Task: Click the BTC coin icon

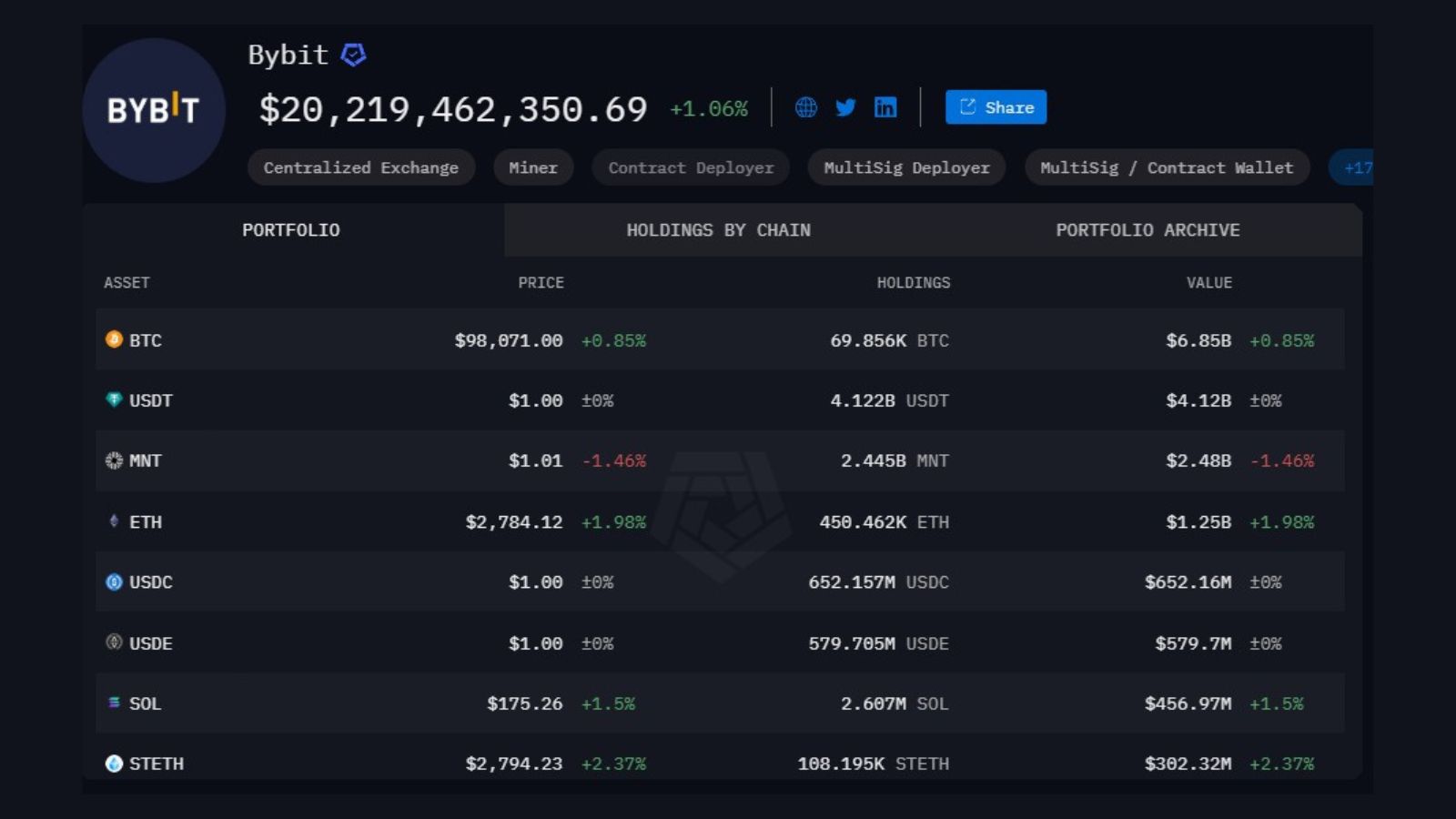Action: click(x=114, y=339)
